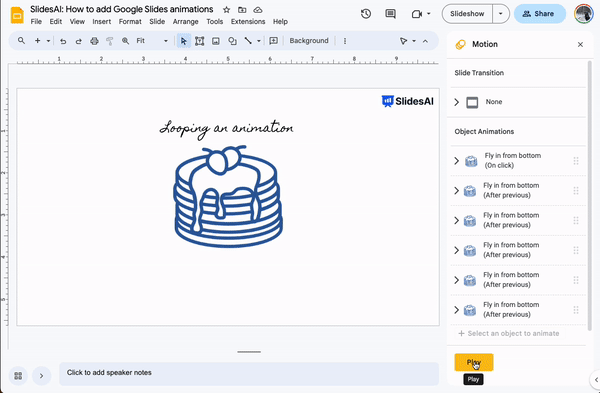
Task: Select the paint format tool
Action: pyautogui.click(x=109, y=41)
